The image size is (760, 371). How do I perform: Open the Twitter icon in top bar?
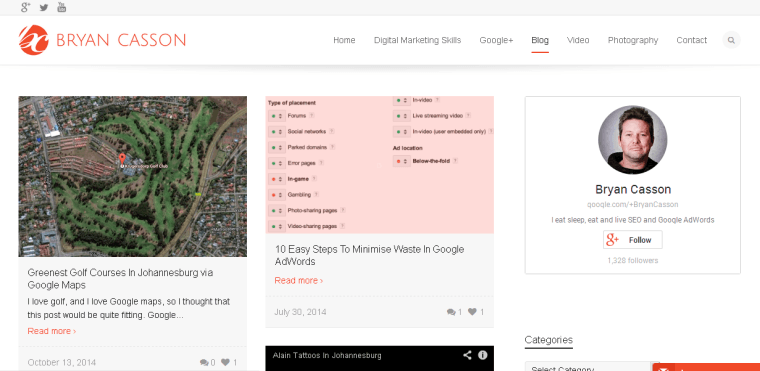44,7
